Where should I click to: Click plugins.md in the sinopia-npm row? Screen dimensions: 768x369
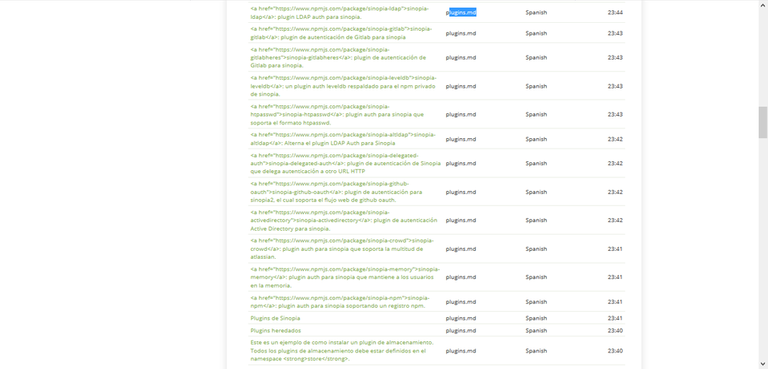point(461,301)
